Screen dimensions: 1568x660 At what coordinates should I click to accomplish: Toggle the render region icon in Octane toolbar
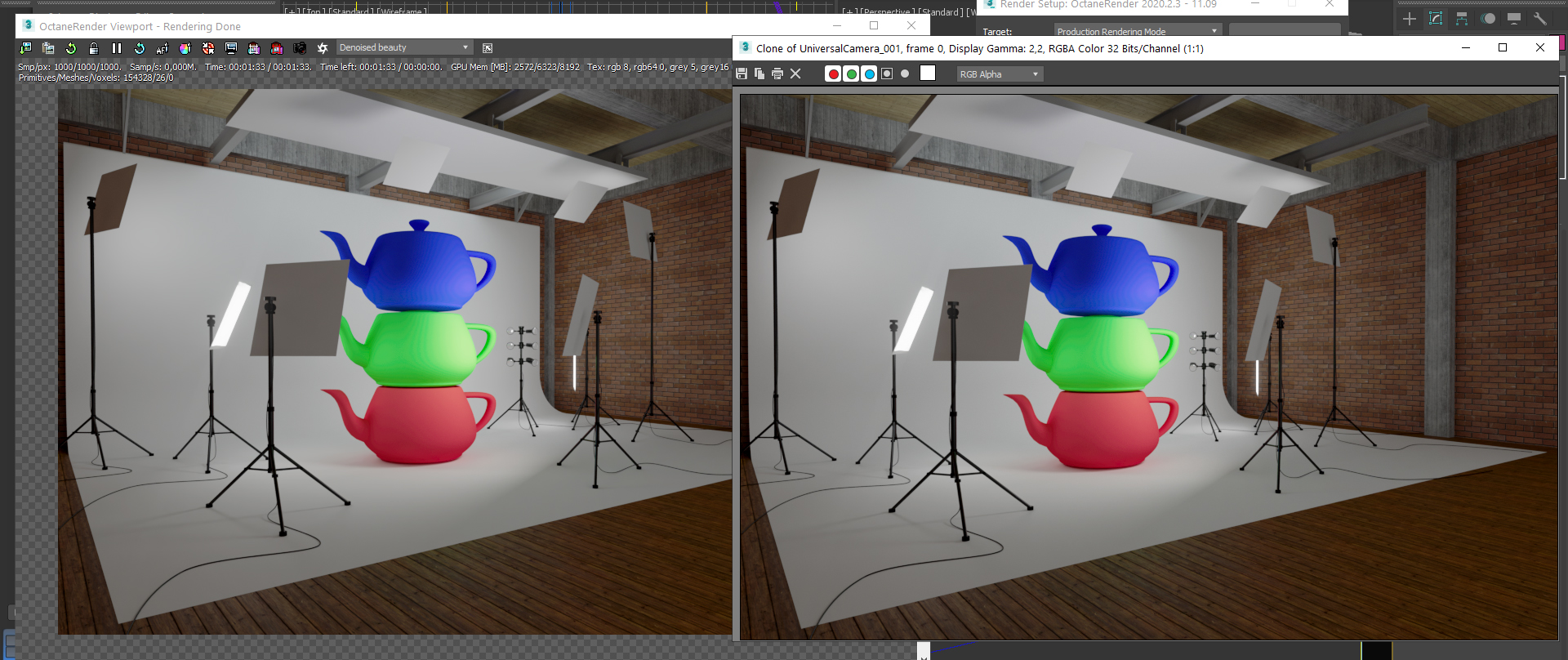254,48
